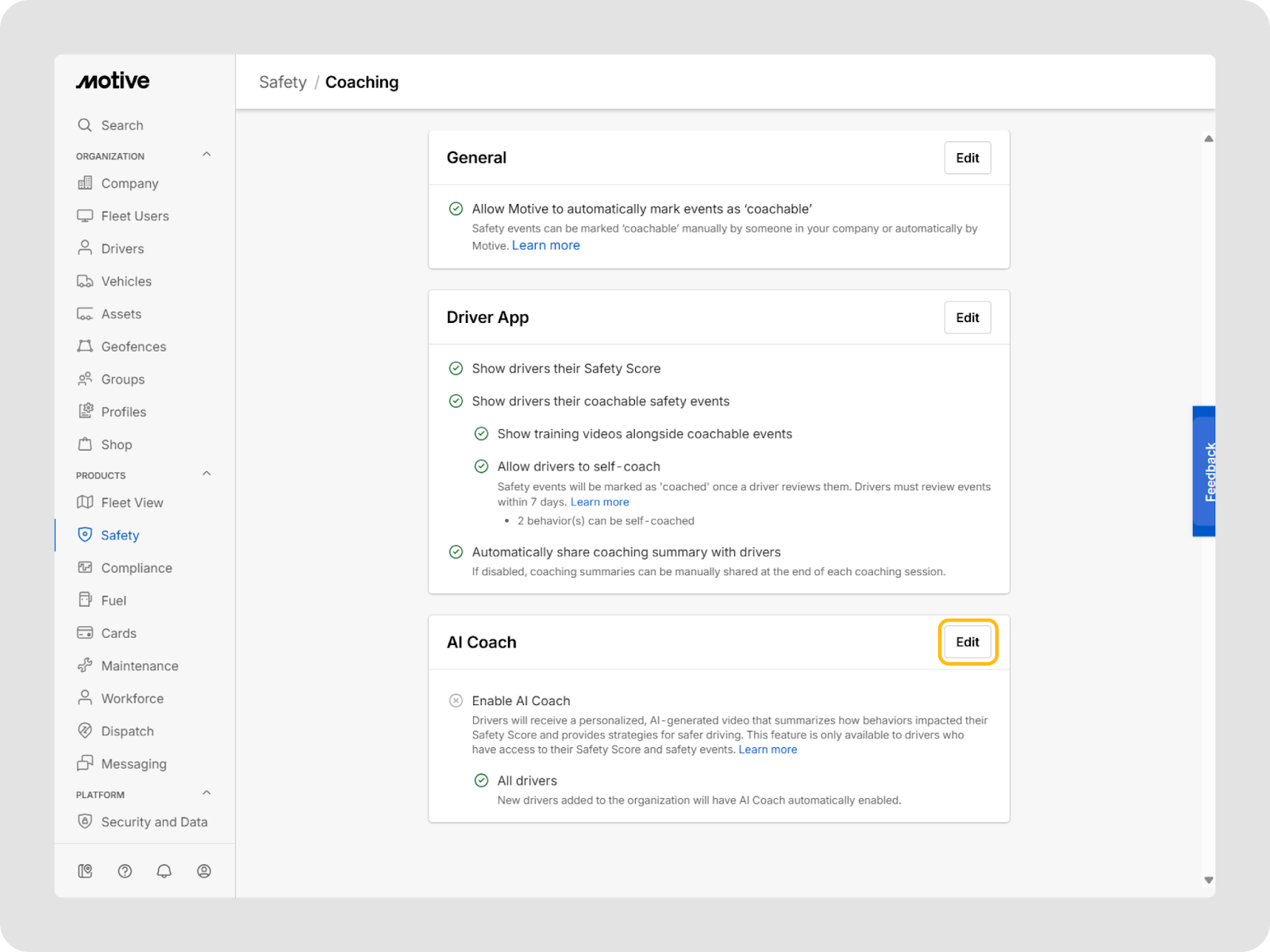Go to Compliance in the sidebar
The width and height of the screenshot is (1270, 952).
click(x=136, y=568)
